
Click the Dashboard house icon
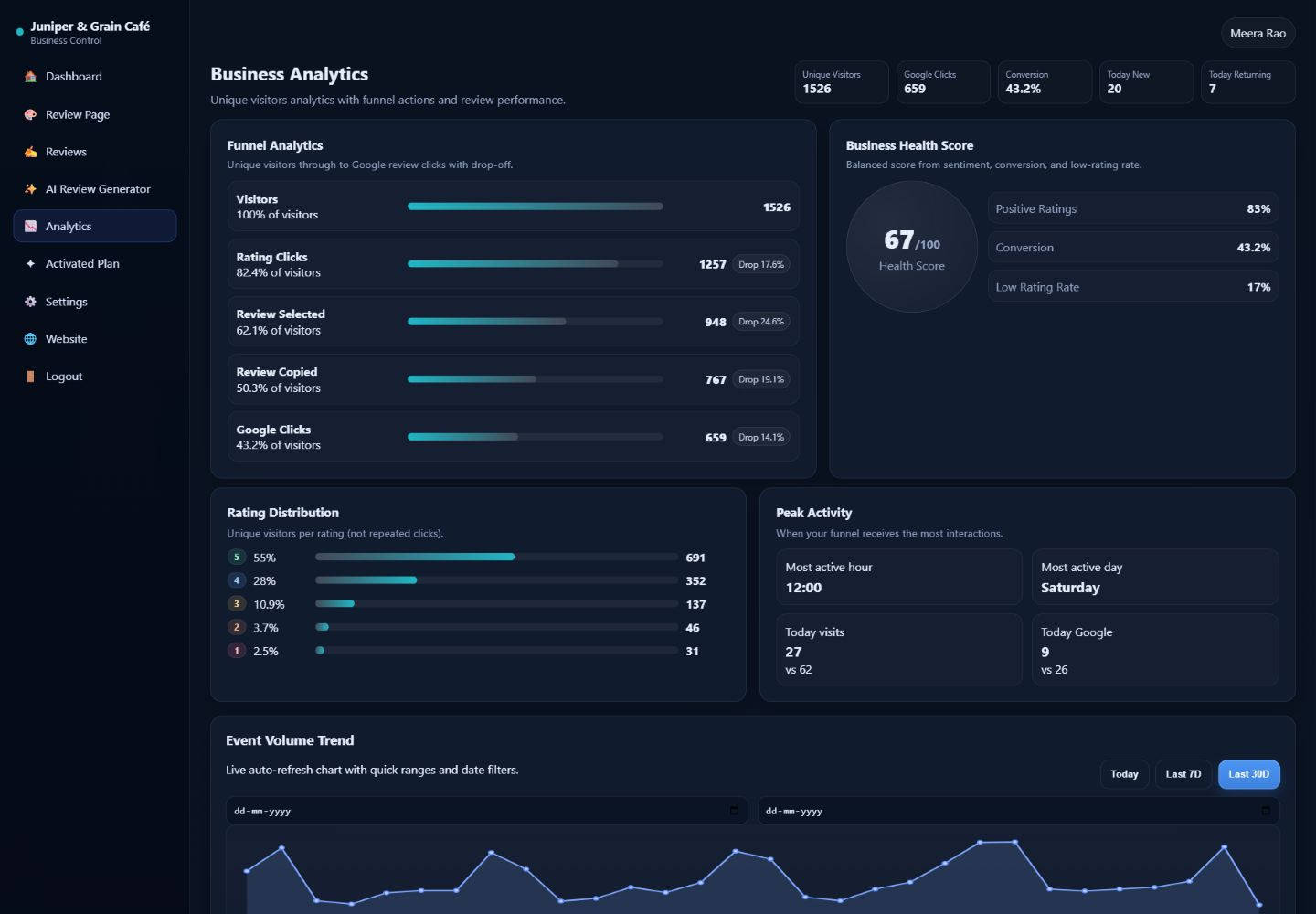[x=30, y=77]
